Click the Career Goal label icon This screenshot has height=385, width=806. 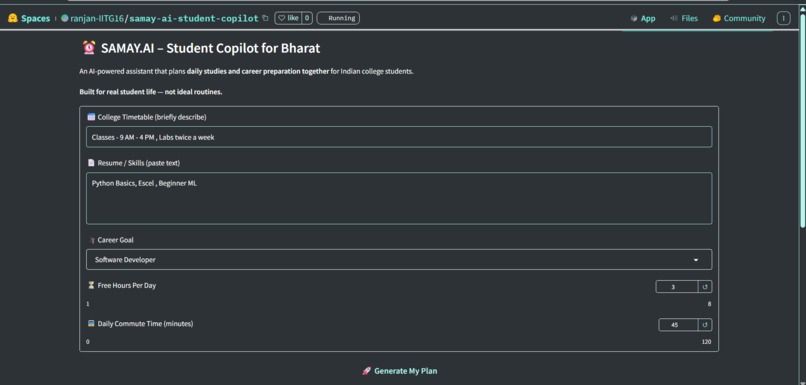tap(91, 240)
